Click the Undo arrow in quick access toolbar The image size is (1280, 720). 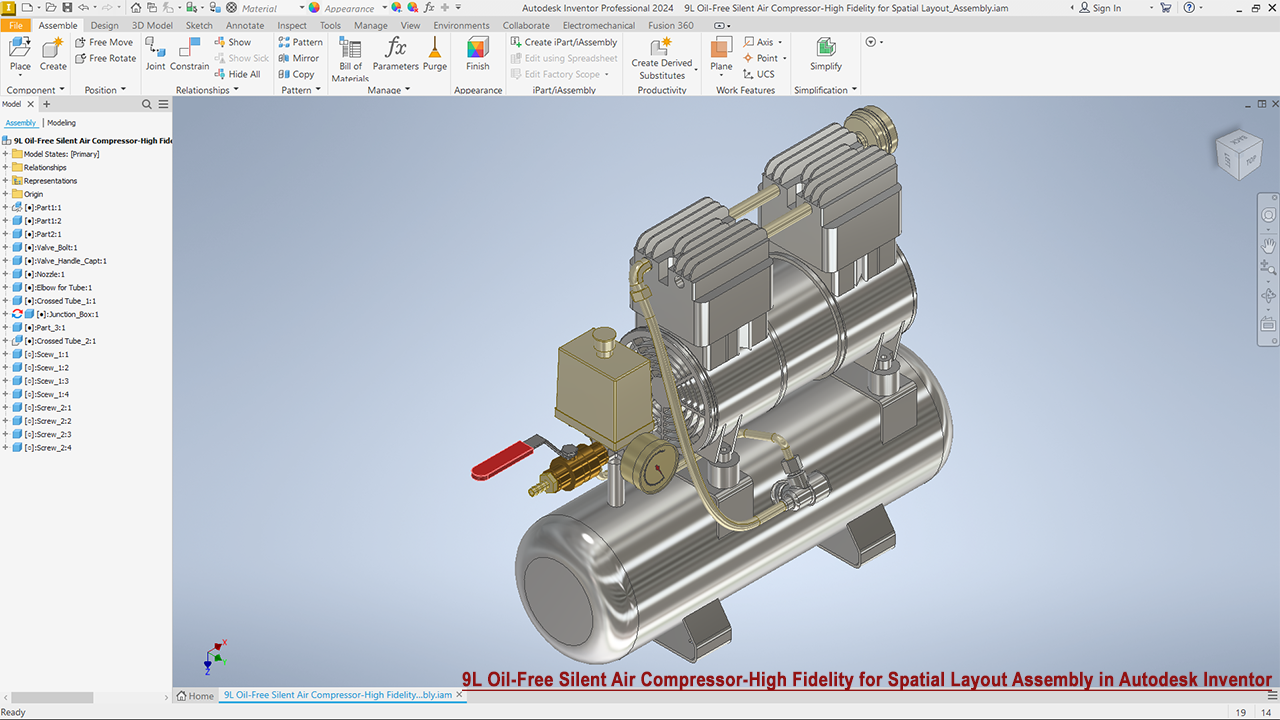click(83, 8)
